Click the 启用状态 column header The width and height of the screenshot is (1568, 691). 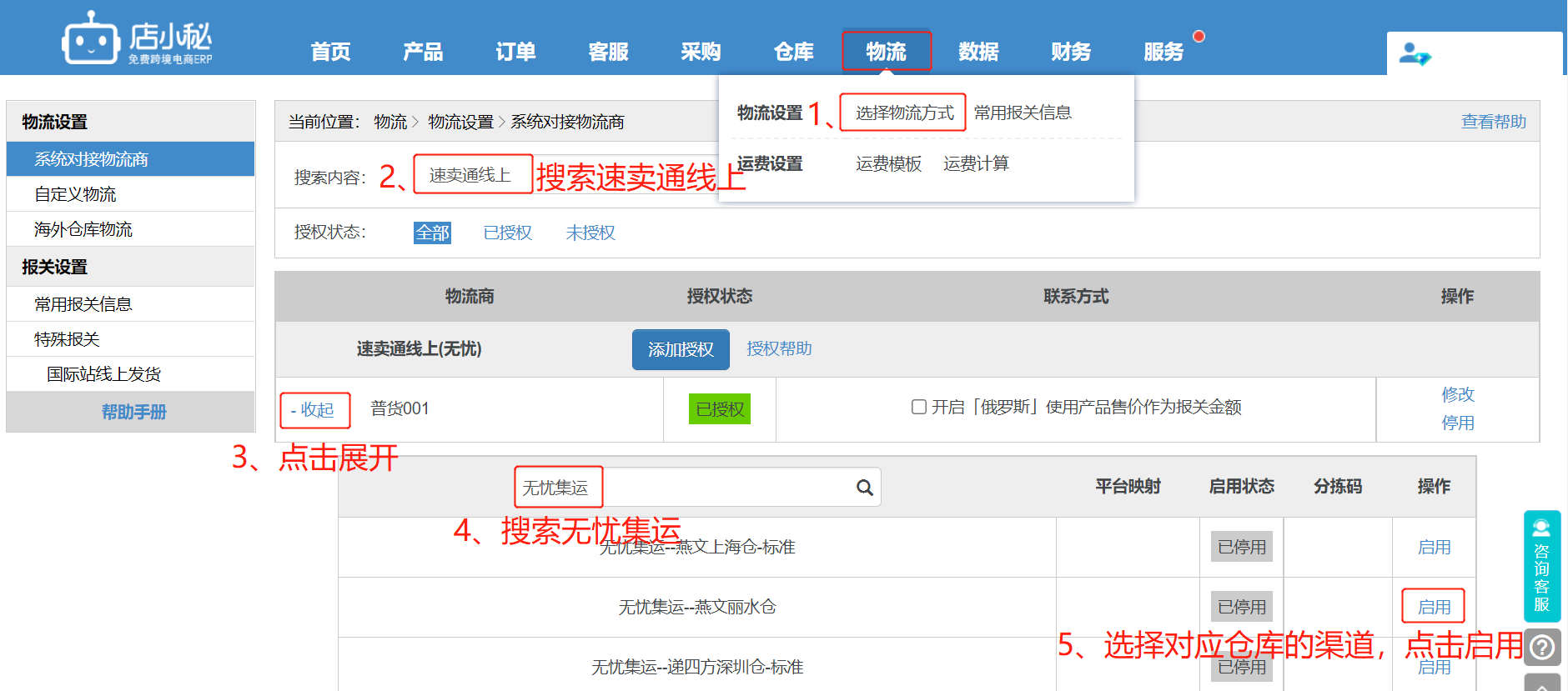pos(1241,486)
